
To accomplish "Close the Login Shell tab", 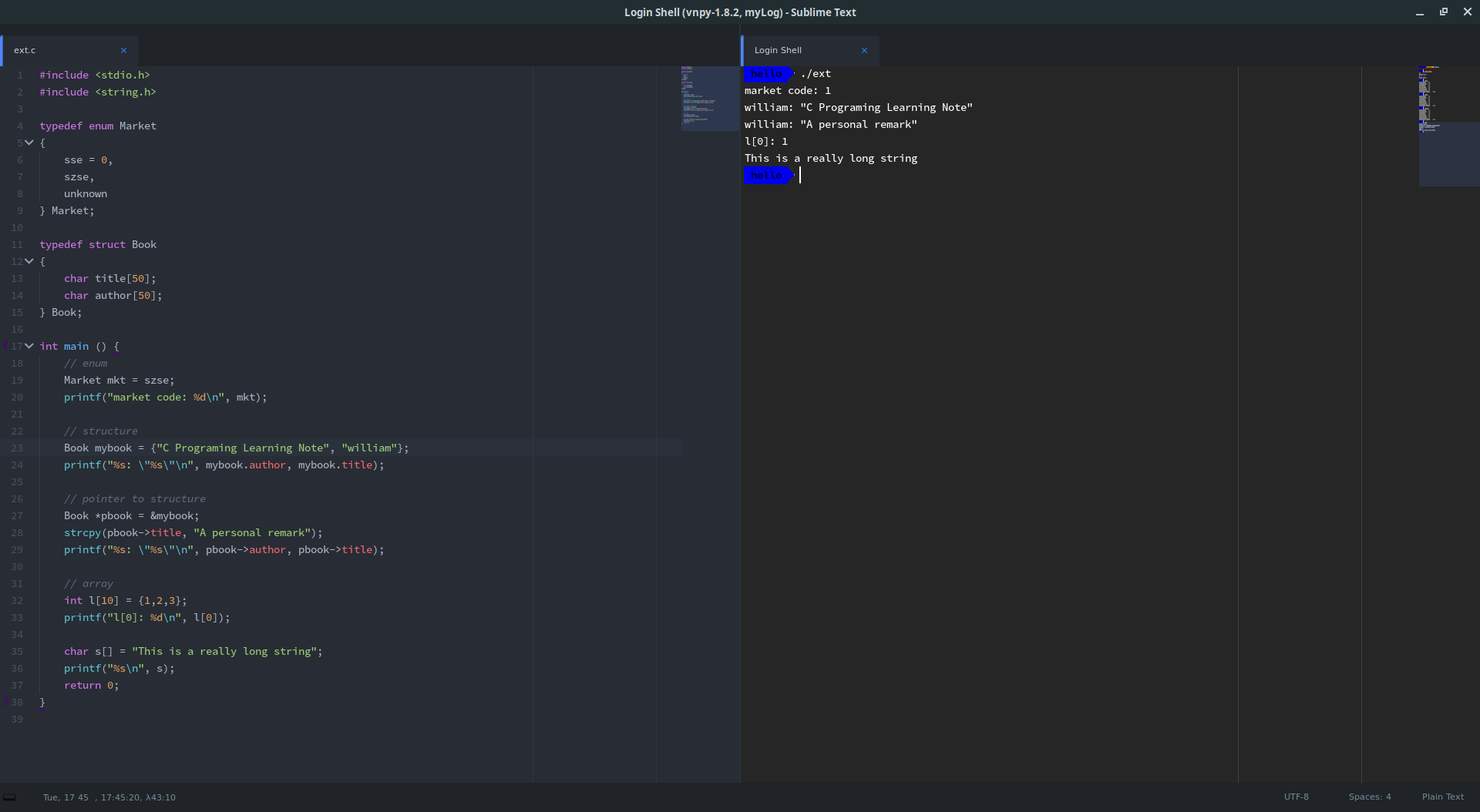I will tap(864, 50).
